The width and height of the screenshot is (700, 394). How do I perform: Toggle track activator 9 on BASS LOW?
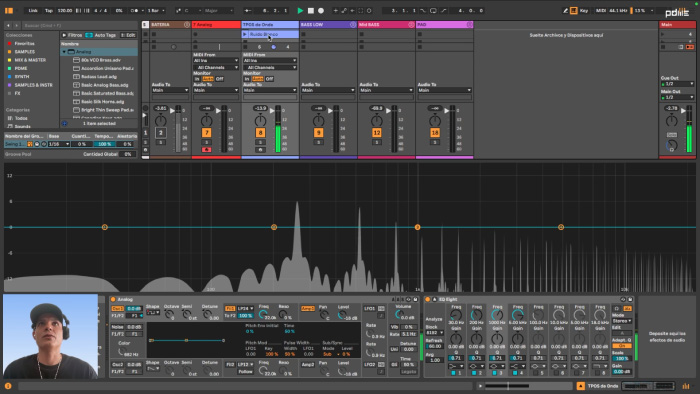coord(318,133)
